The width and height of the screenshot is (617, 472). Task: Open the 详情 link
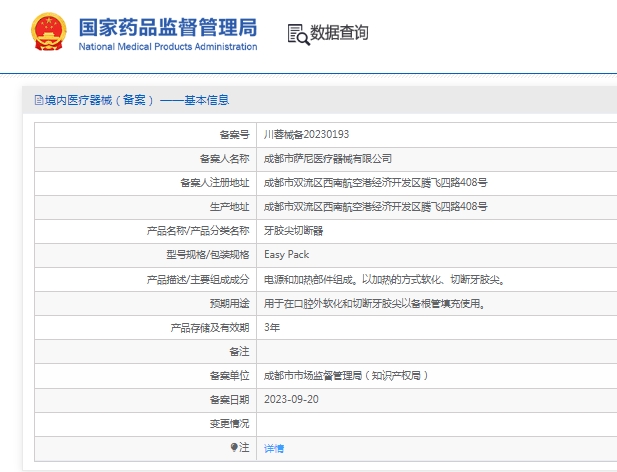(274, 448)
